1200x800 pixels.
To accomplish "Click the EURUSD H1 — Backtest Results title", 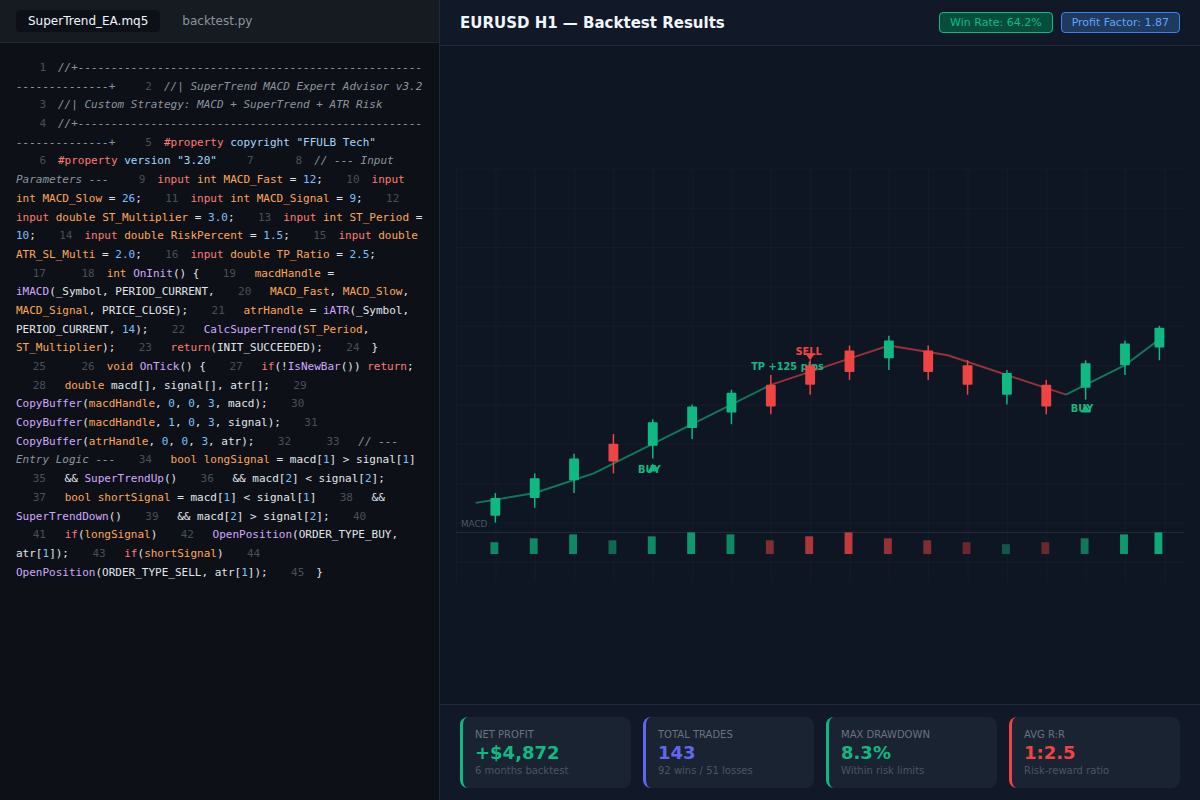I will [592, 22].
